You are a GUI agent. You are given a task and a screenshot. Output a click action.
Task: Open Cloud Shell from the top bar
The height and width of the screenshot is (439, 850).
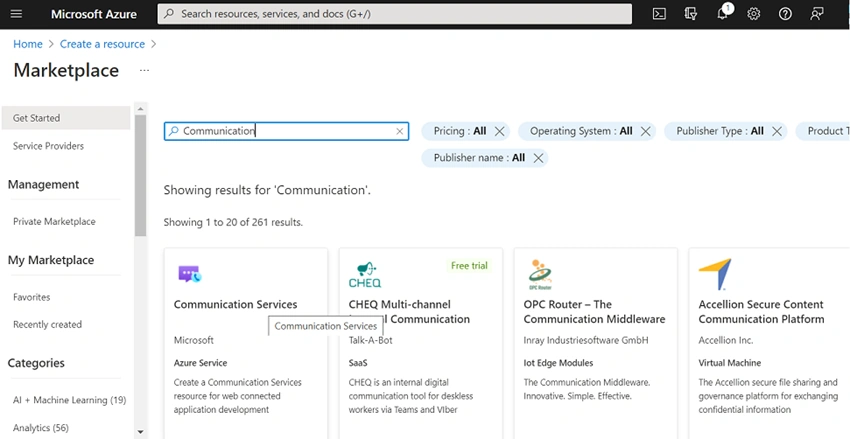(659, 14)
